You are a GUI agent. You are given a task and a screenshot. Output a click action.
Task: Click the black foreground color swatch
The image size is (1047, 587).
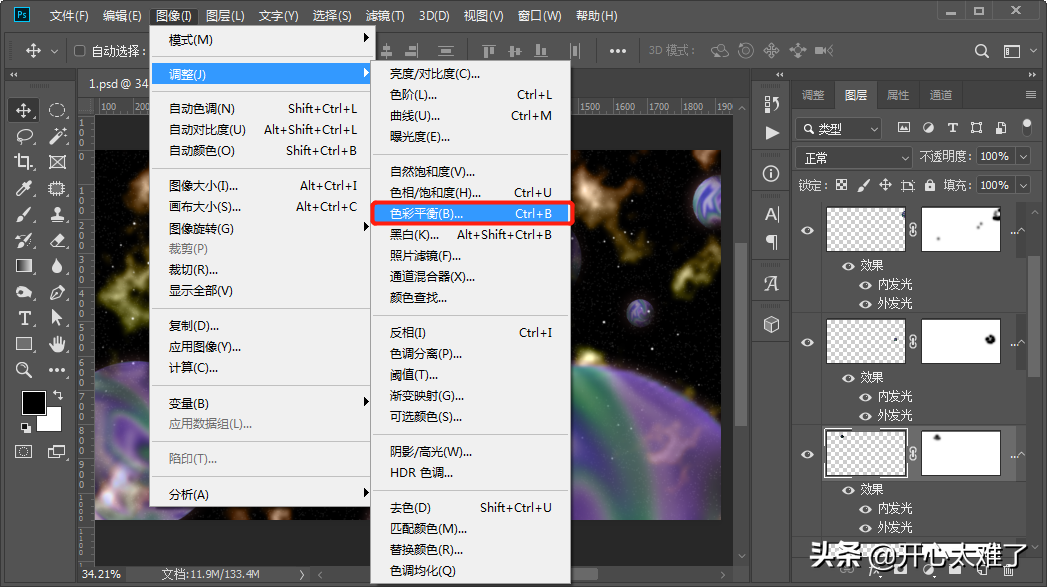33,402
